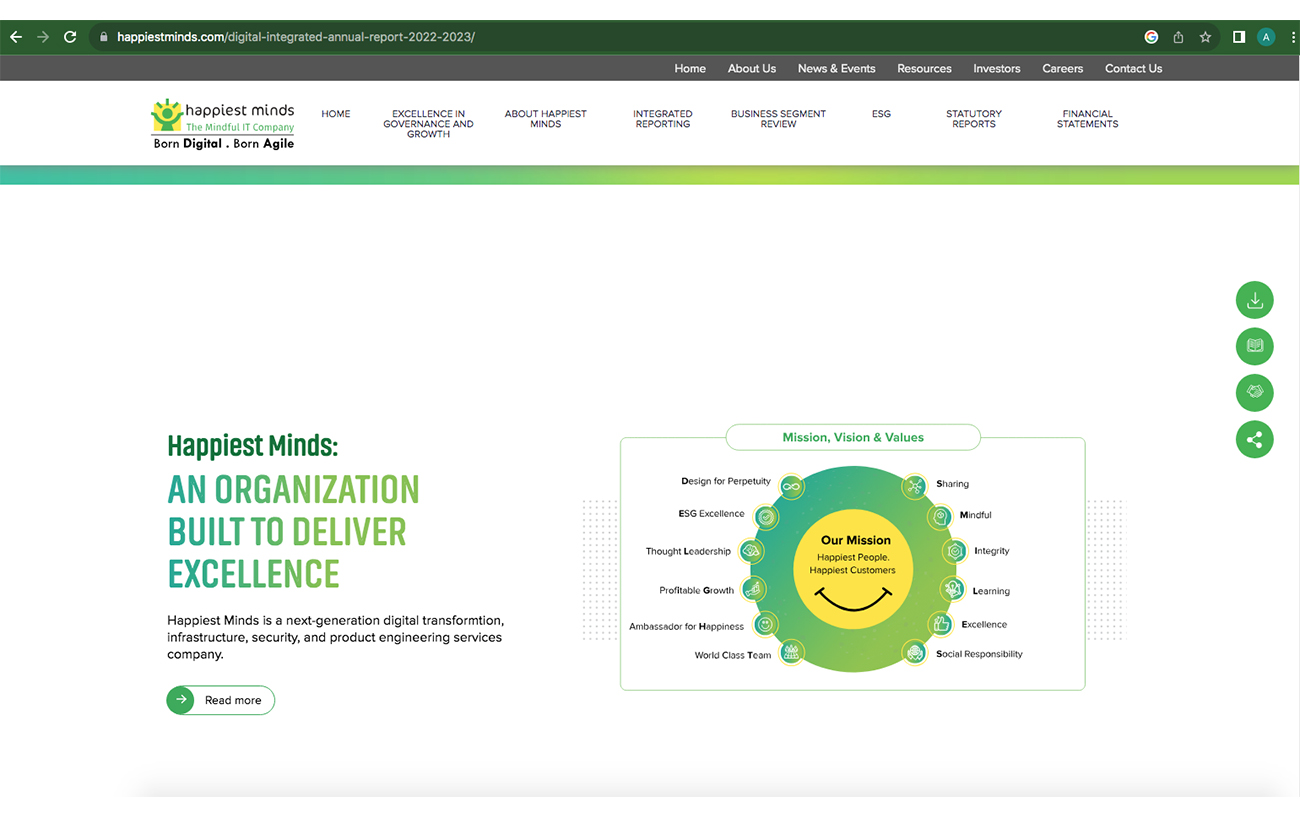Viewport: 1300px width, 818px height.
Task: Click the 'Social Responsibility' label
Action: coord(979,654)
